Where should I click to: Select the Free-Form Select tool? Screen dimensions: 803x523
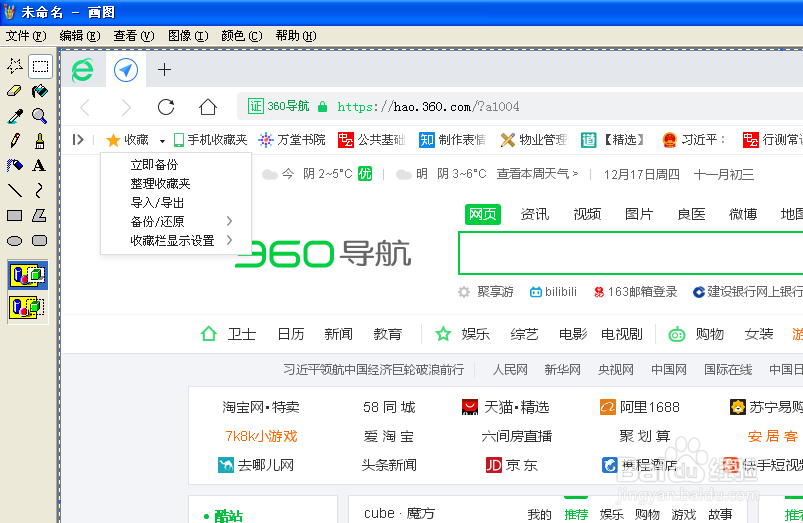pos(15,66)
